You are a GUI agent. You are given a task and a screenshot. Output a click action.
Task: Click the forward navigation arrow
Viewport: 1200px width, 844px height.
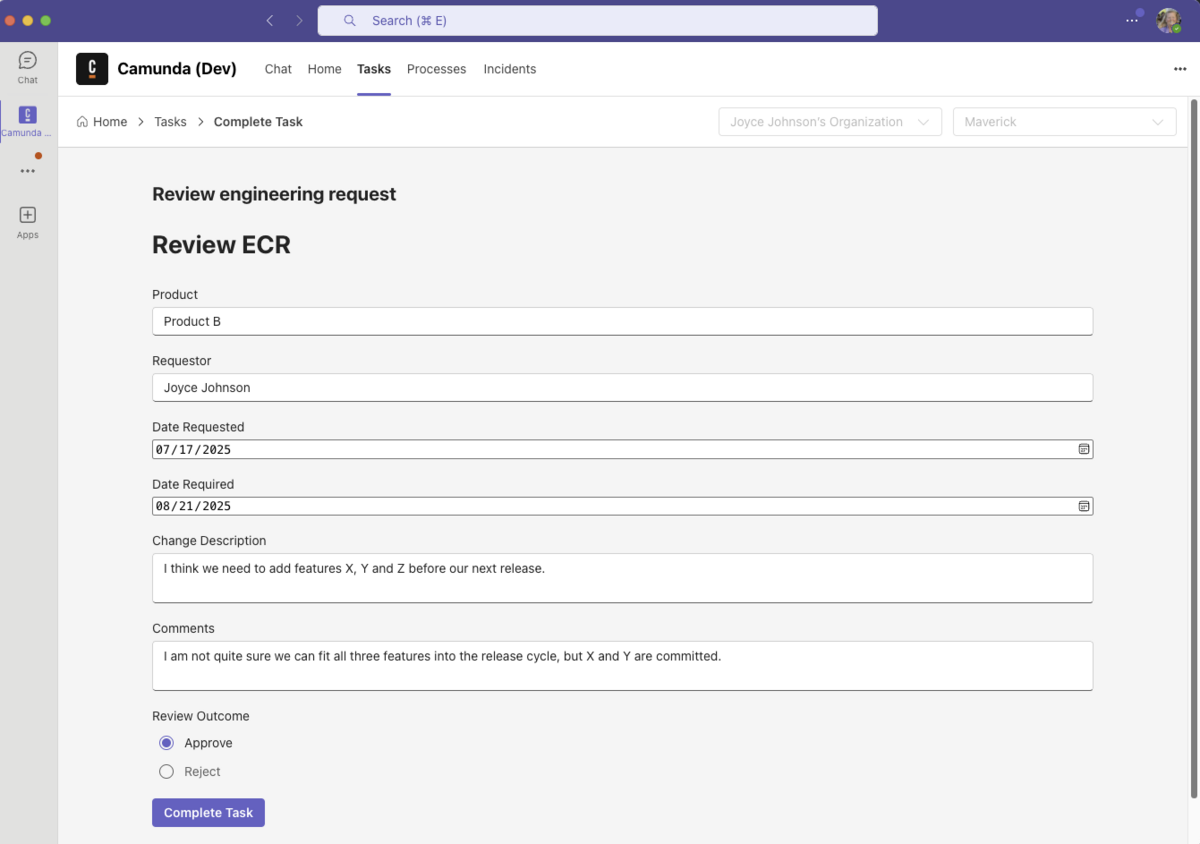298,19
